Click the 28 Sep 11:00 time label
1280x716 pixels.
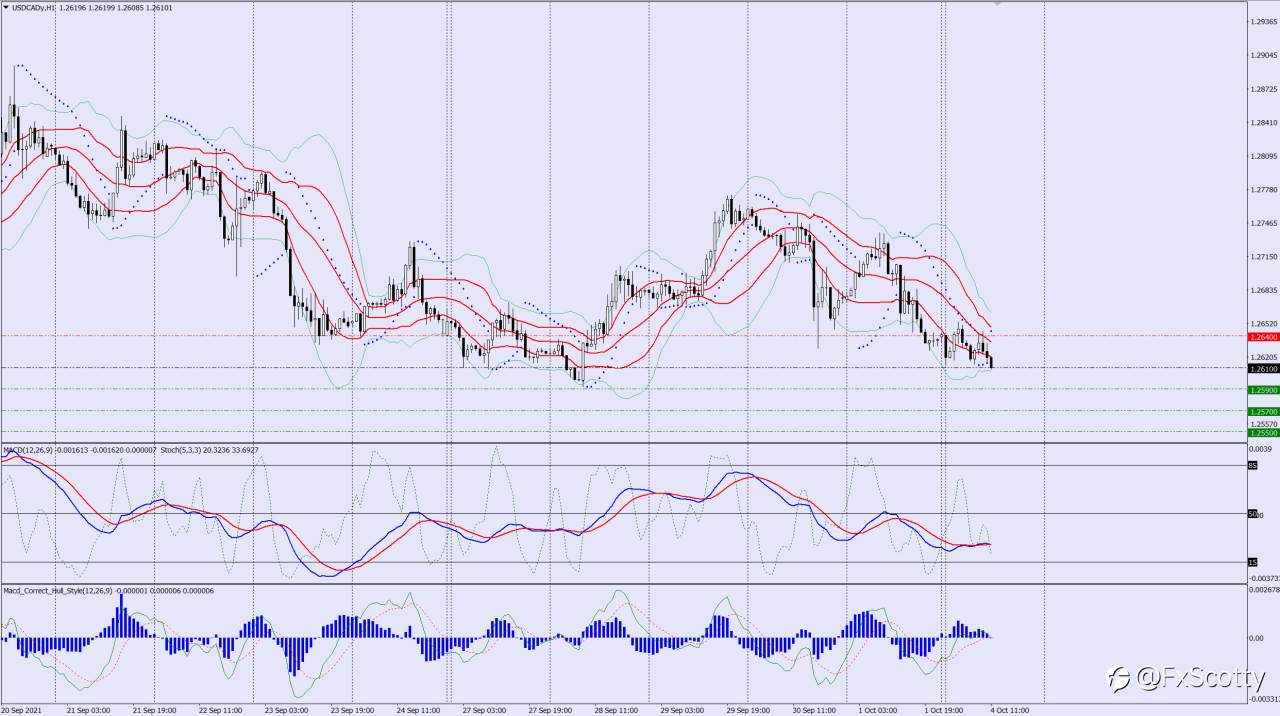616,709
